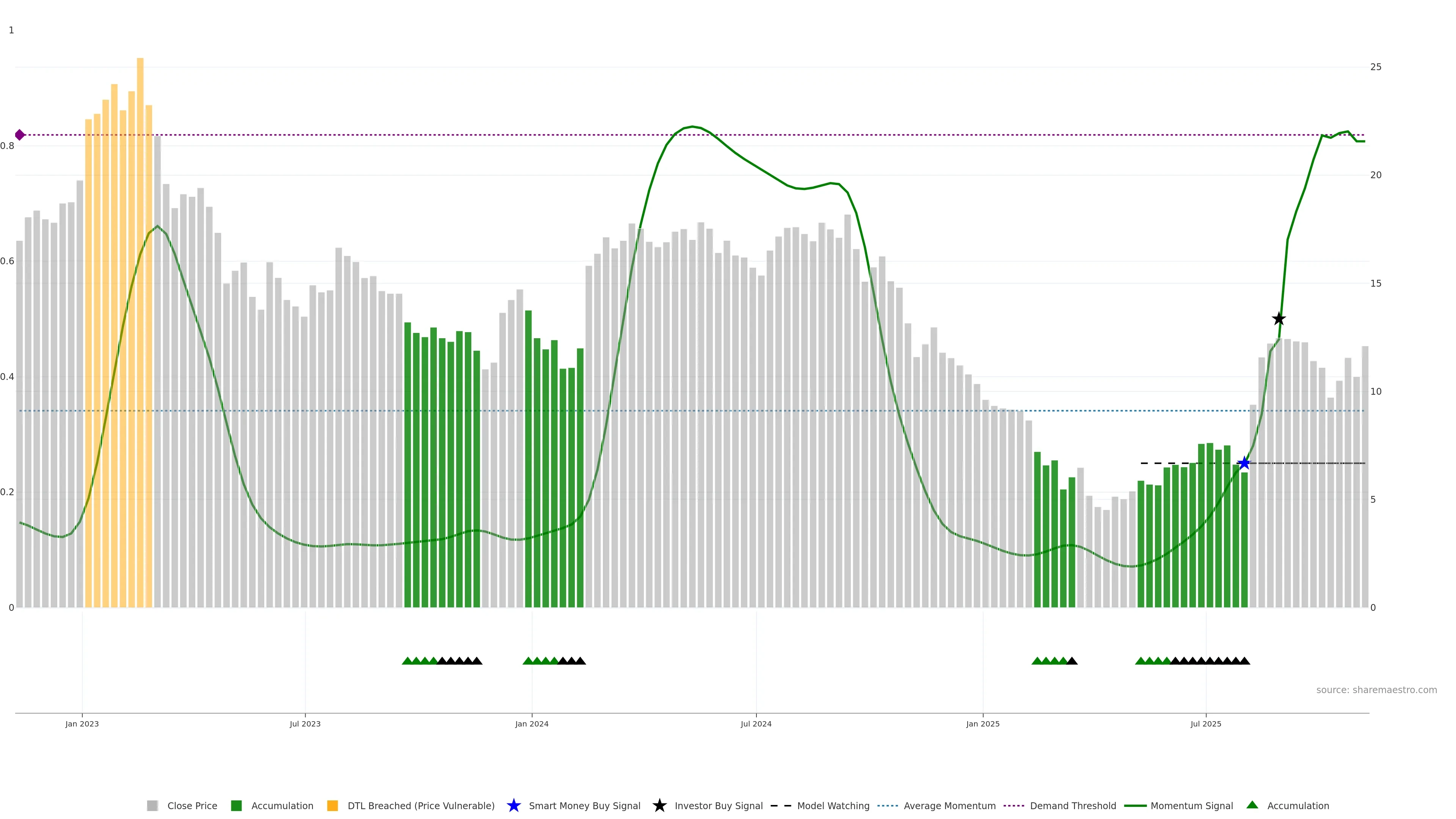1456x819 pixels.
Task: Click the Jan 2025 axis label
Action: pos(982,723)
